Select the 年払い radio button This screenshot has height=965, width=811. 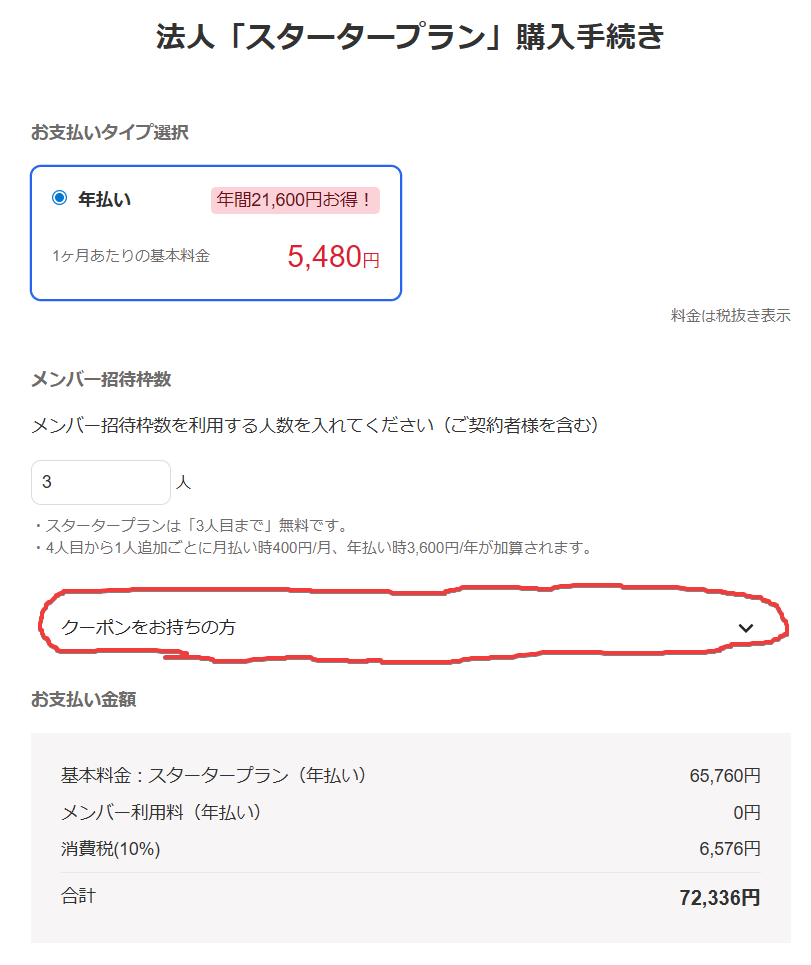coord(59,198)
